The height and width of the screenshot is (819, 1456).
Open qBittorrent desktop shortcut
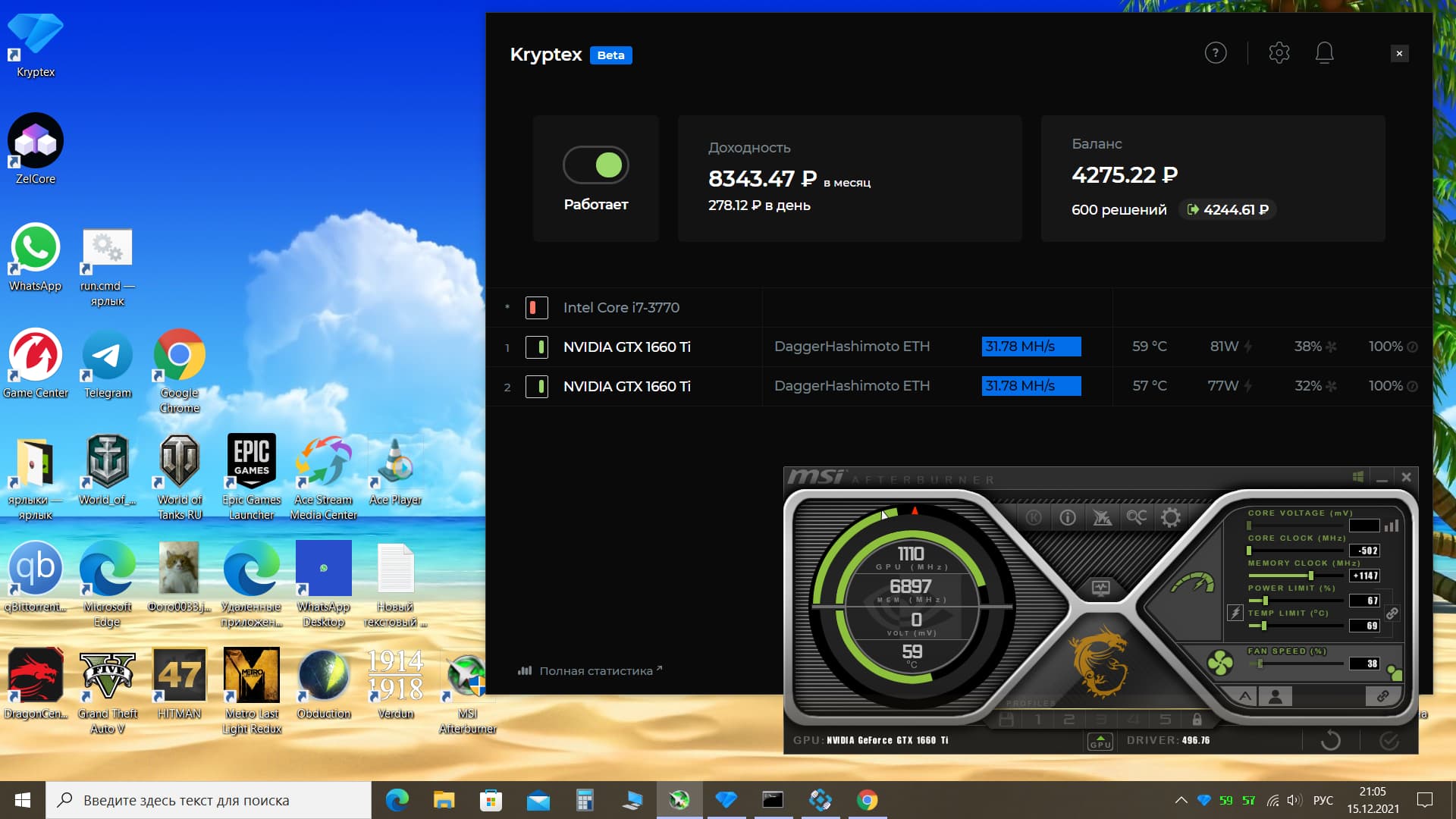point(36,578)
